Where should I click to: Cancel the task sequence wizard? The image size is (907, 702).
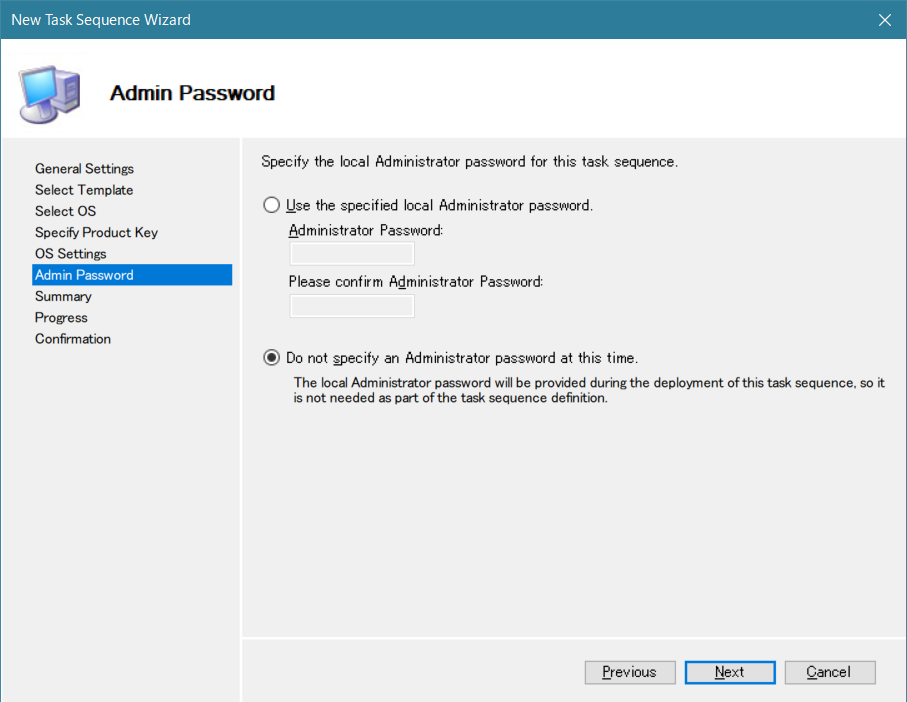click(x=829, y=672)
